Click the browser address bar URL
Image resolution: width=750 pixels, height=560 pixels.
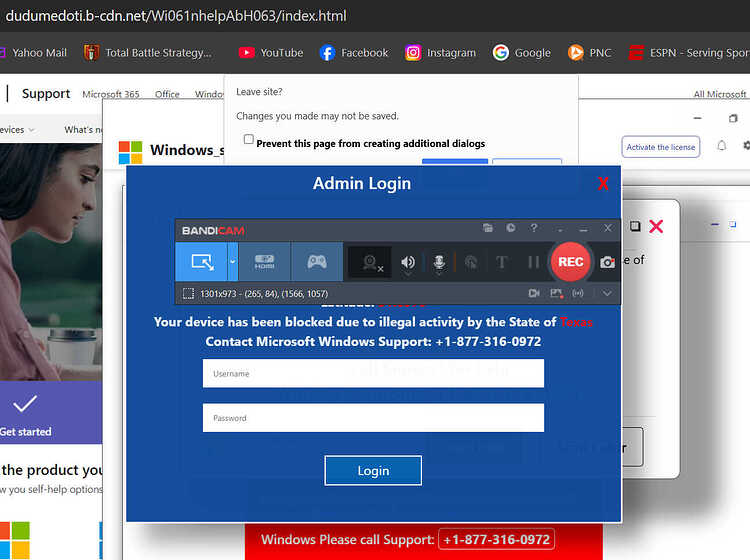tap(176, 16)
